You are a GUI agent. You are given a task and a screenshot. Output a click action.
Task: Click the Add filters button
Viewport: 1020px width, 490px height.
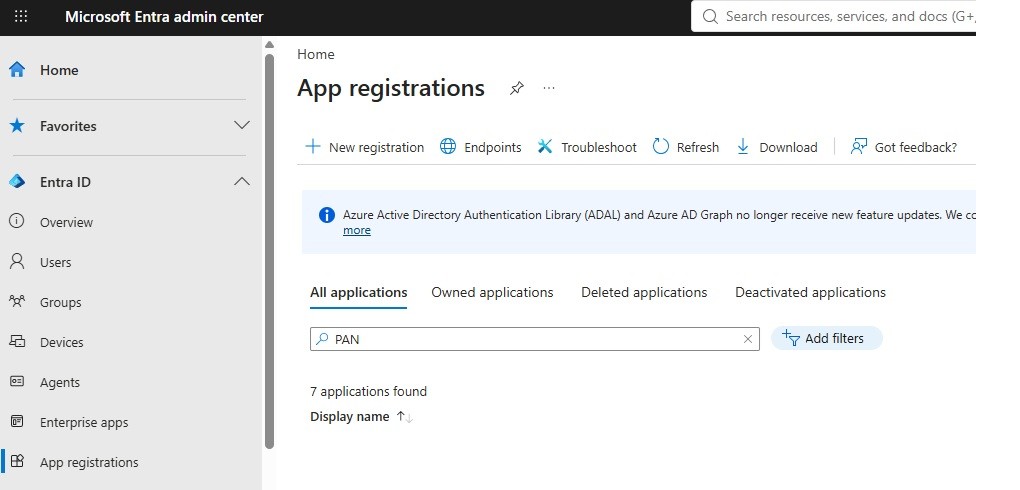point(827,338)
